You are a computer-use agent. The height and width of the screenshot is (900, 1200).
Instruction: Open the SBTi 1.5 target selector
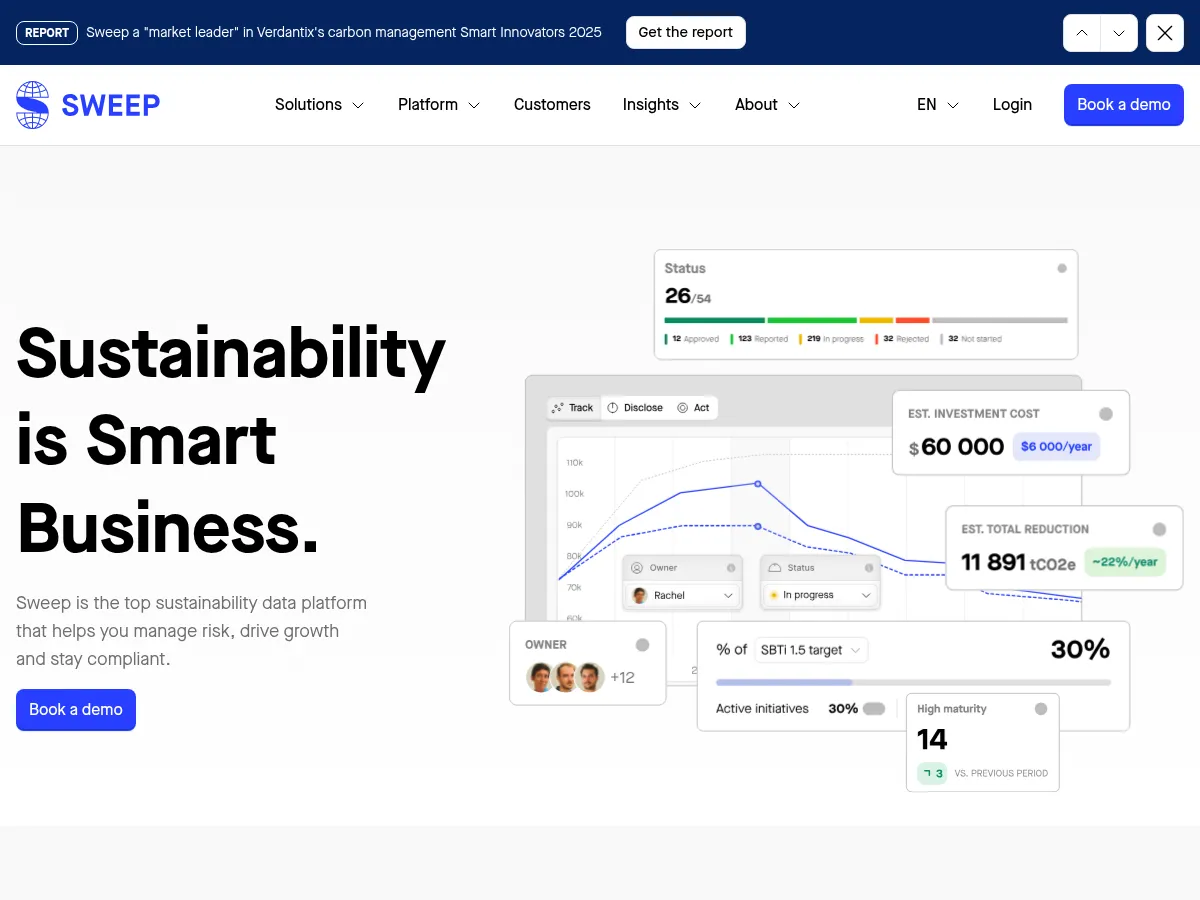811,650
